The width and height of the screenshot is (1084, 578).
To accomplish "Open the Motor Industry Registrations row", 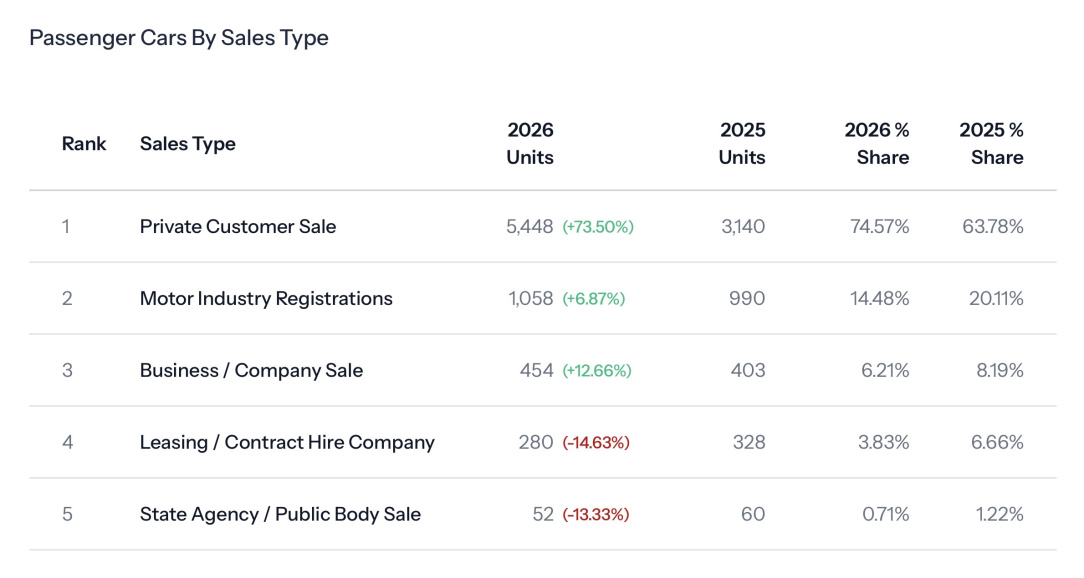I will tap(266, 299).
